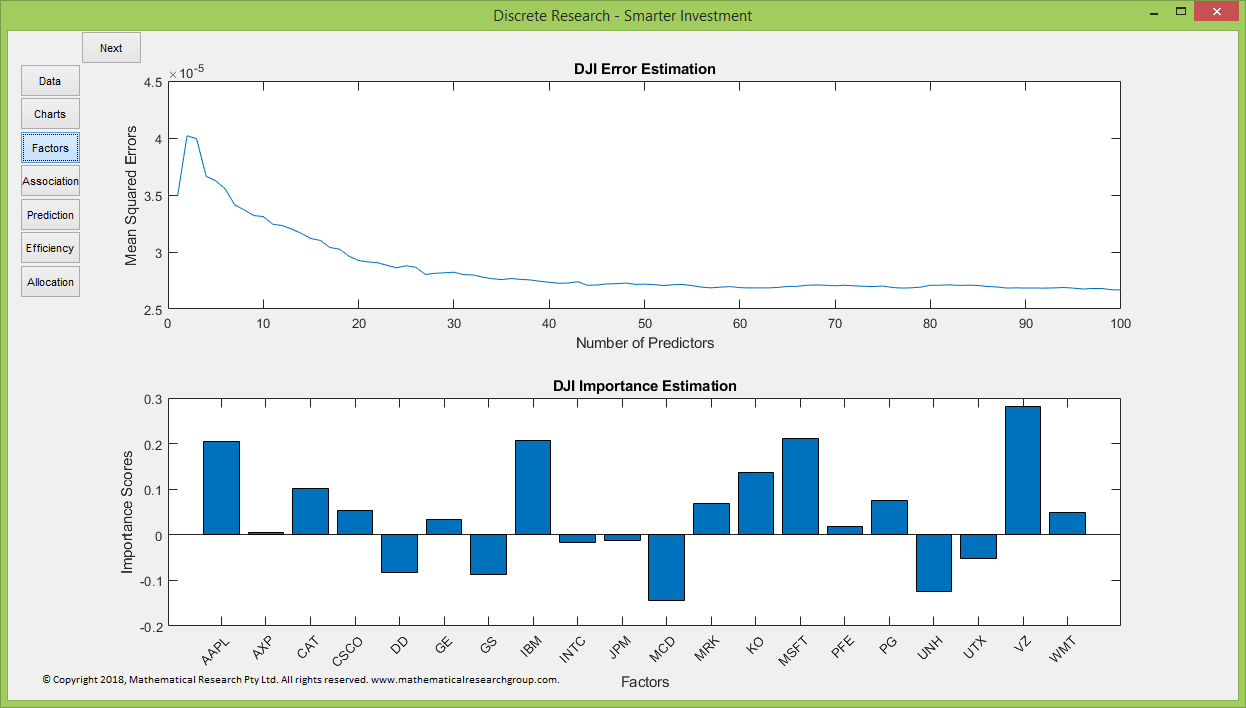Screen dimensions: 1246x708
Task: Minimize the Discrete Research window
Action: 1152,13
